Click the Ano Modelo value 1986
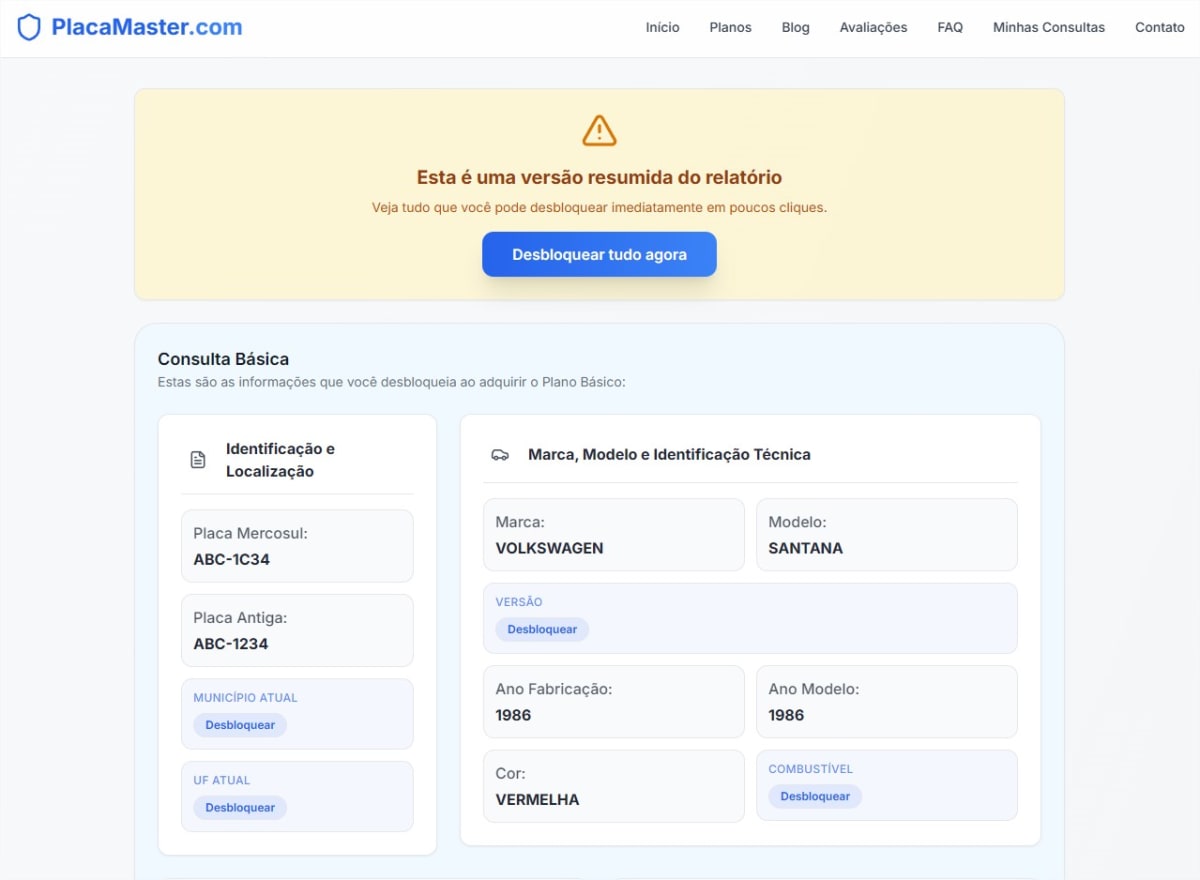Viewport: 1200px width, 880px height. click(786, 715)
